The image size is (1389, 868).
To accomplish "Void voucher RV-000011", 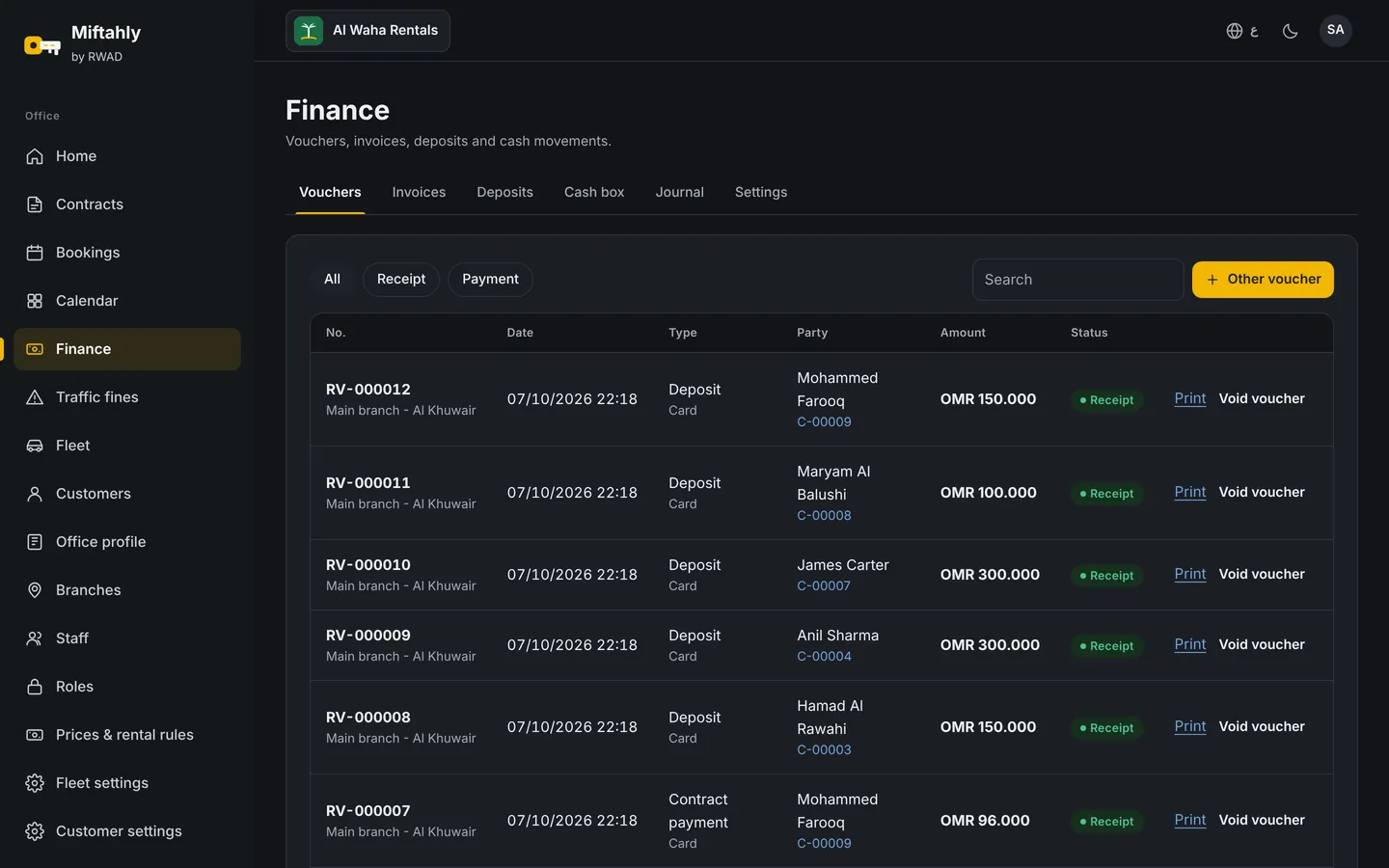I will (x=1262, y=492).
